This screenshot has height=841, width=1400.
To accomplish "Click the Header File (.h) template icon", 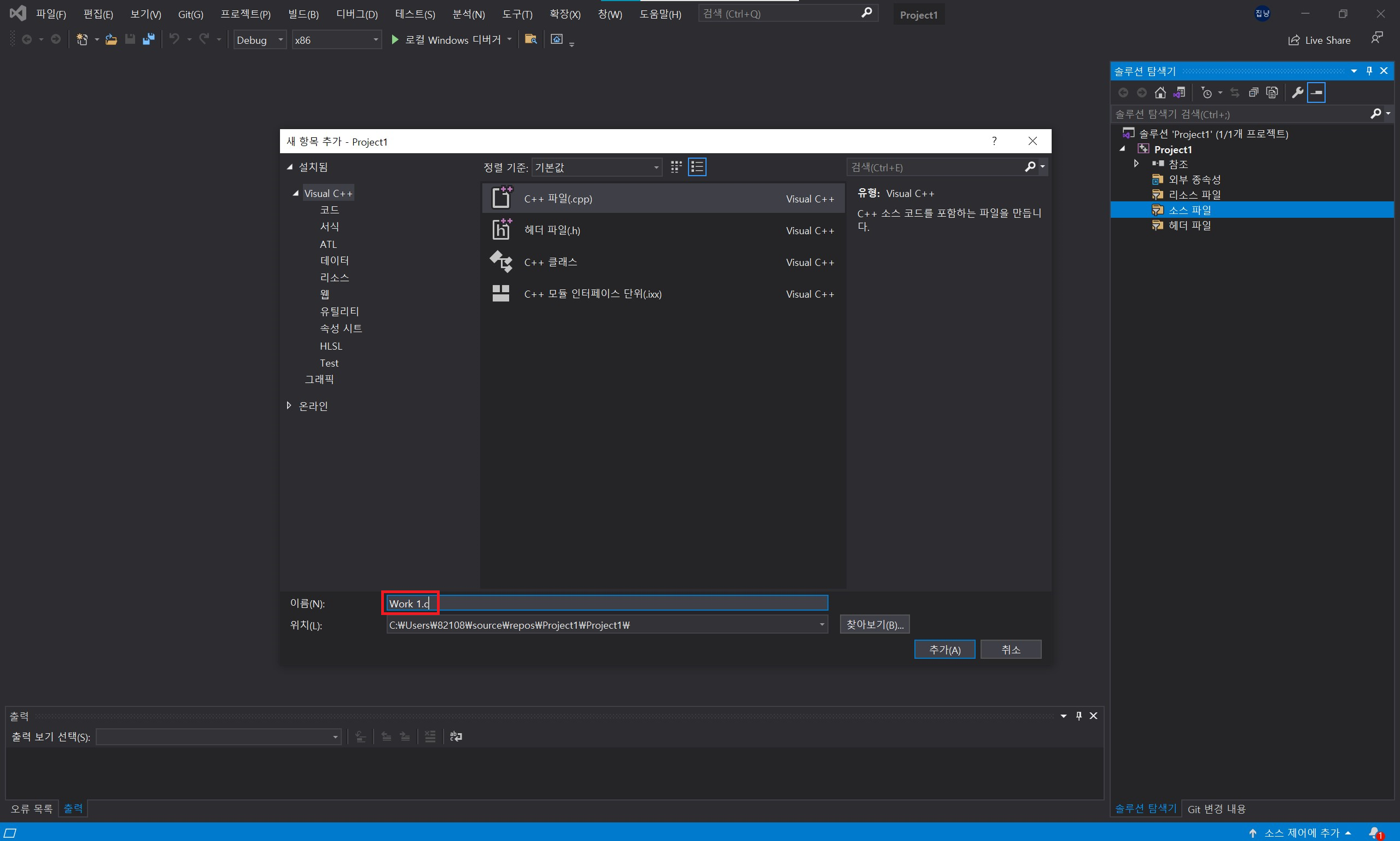I will pos(501,230).
